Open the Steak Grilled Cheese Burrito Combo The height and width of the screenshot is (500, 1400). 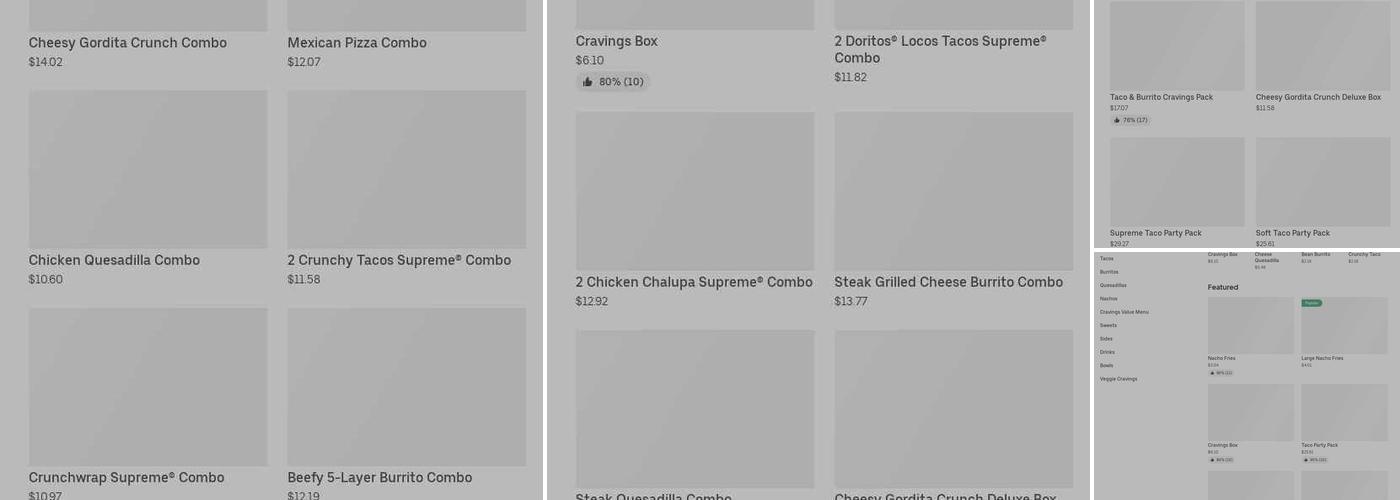click(x=948, y=282)
